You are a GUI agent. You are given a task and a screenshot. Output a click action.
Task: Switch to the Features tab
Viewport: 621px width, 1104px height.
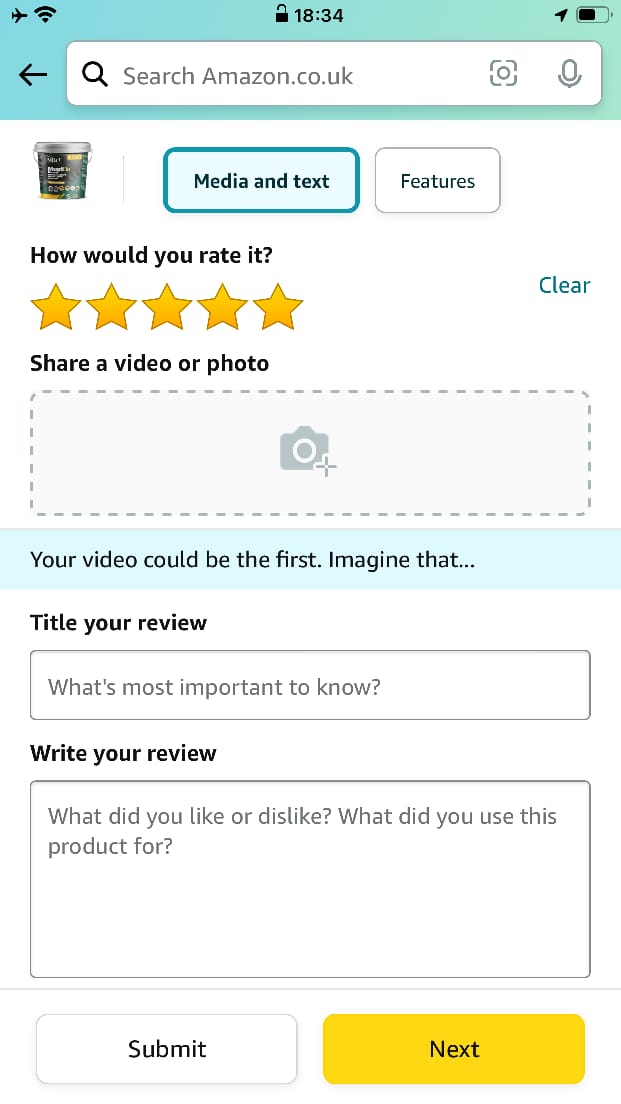tap(437, 180)
